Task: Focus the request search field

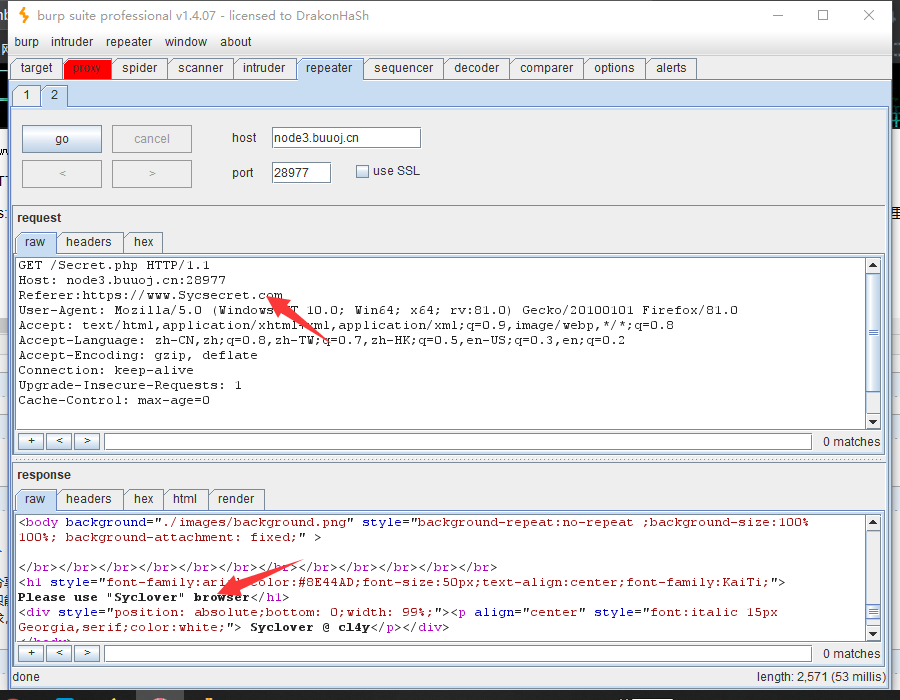Action: tap(458, 442)
